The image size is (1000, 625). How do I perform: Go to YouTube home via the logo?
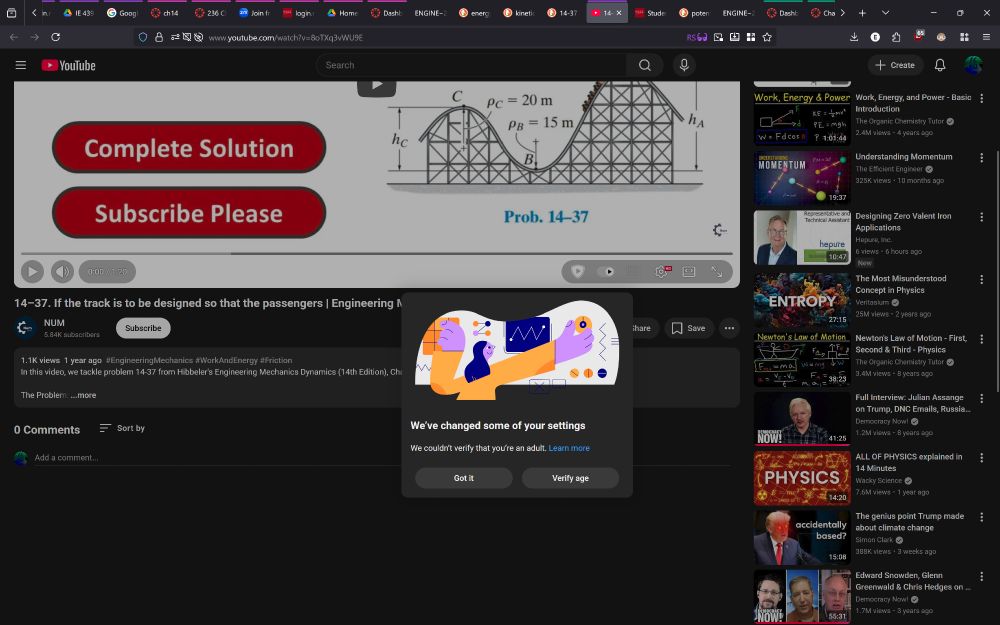(x=67, y=64)
